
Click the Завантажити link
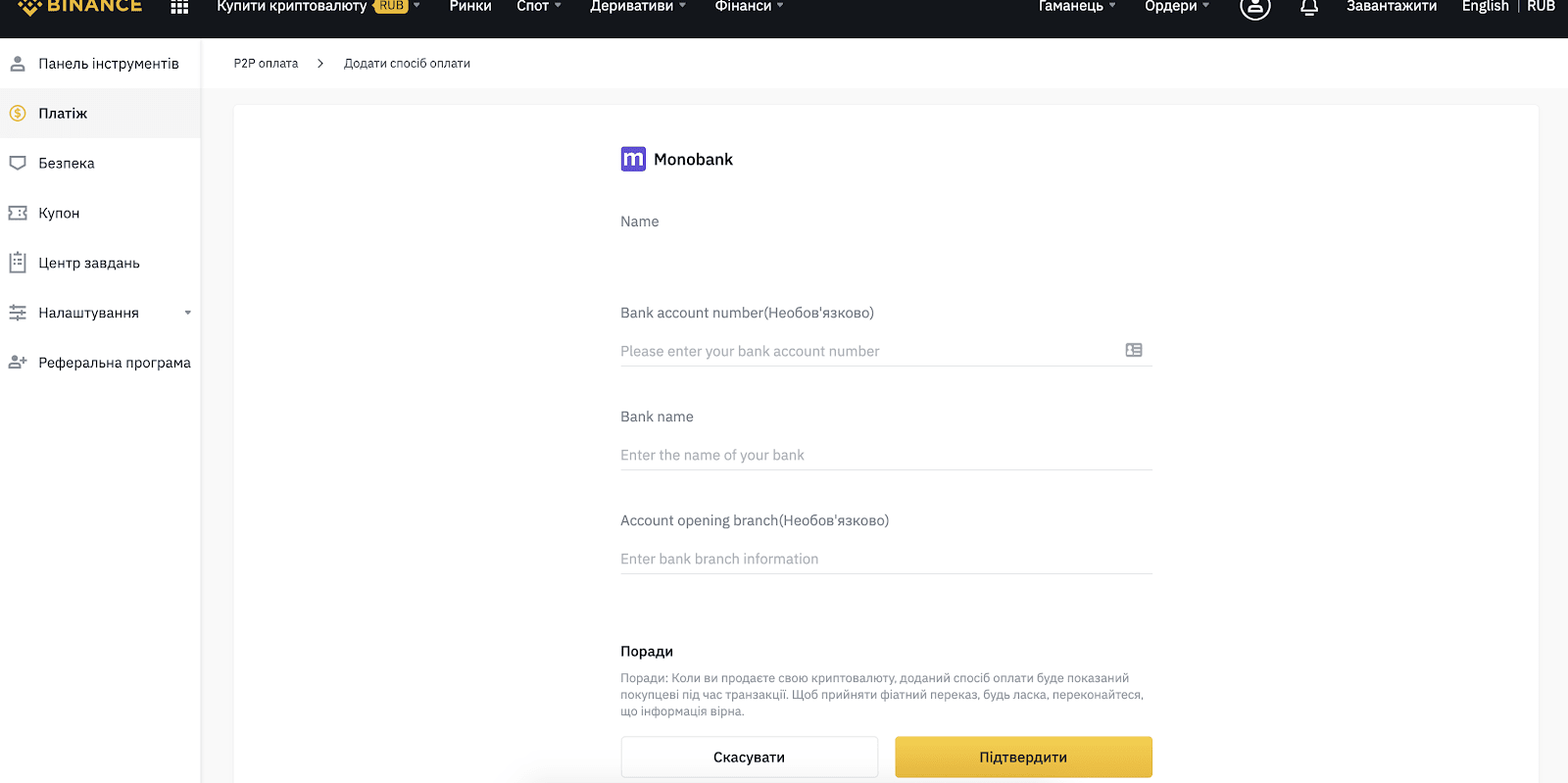coord(1392,6)
